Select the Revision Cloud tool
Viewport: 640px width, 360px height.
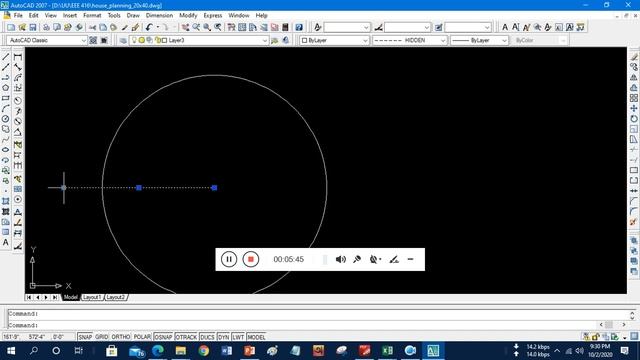pyautogui.click(x=6, y=129)
